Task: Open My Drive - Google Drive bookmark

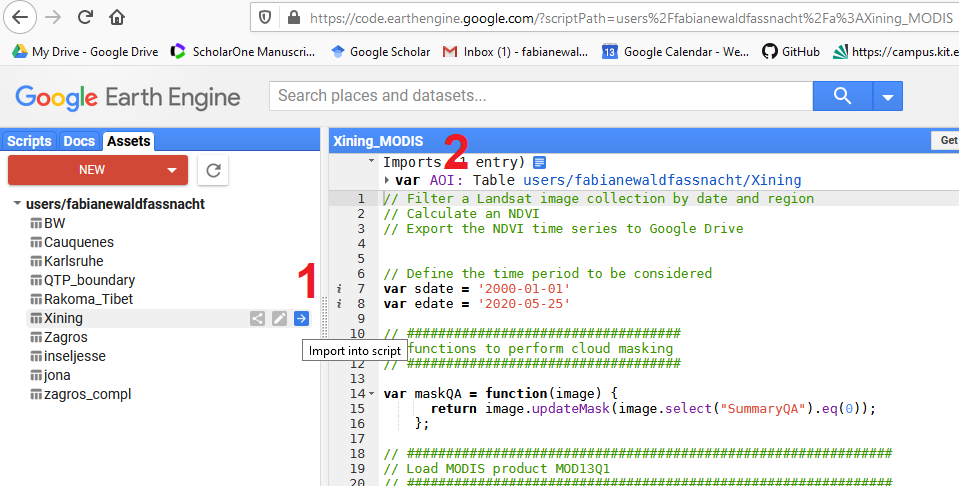Action: click(85, 52)
